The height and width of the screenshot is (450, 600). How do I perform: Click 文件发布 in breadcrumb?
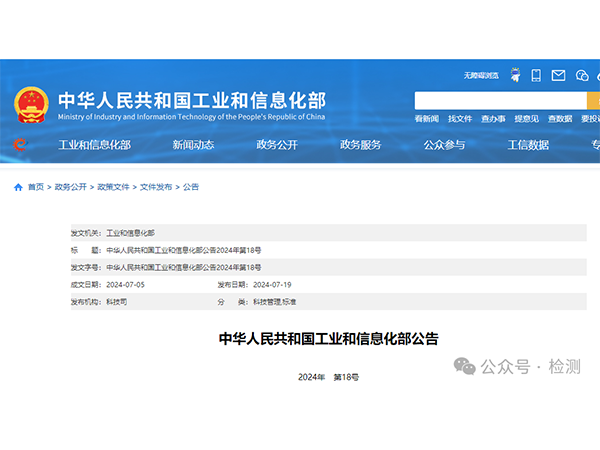coord(156,187)
